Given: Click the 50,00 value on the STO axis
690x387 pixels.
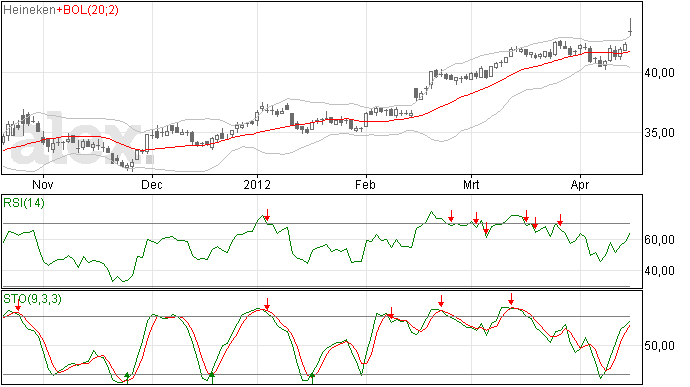Looking at the screenshot, I should point(660,346).
